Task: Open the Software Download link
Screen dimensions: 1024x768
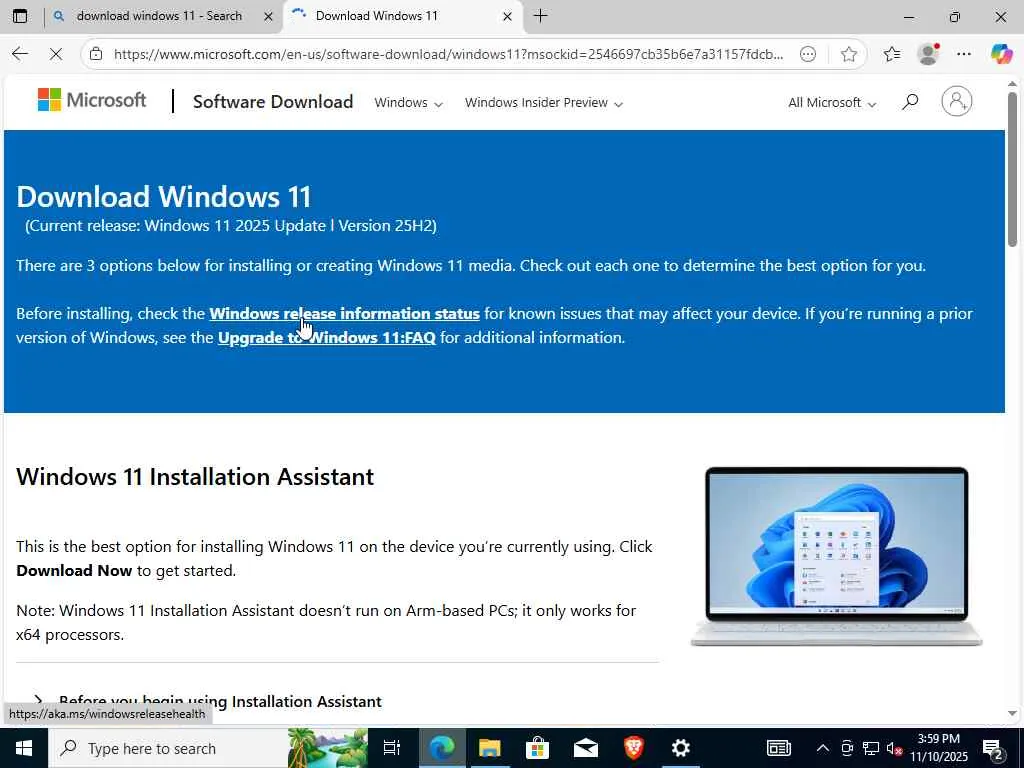Action: (273, 102)
